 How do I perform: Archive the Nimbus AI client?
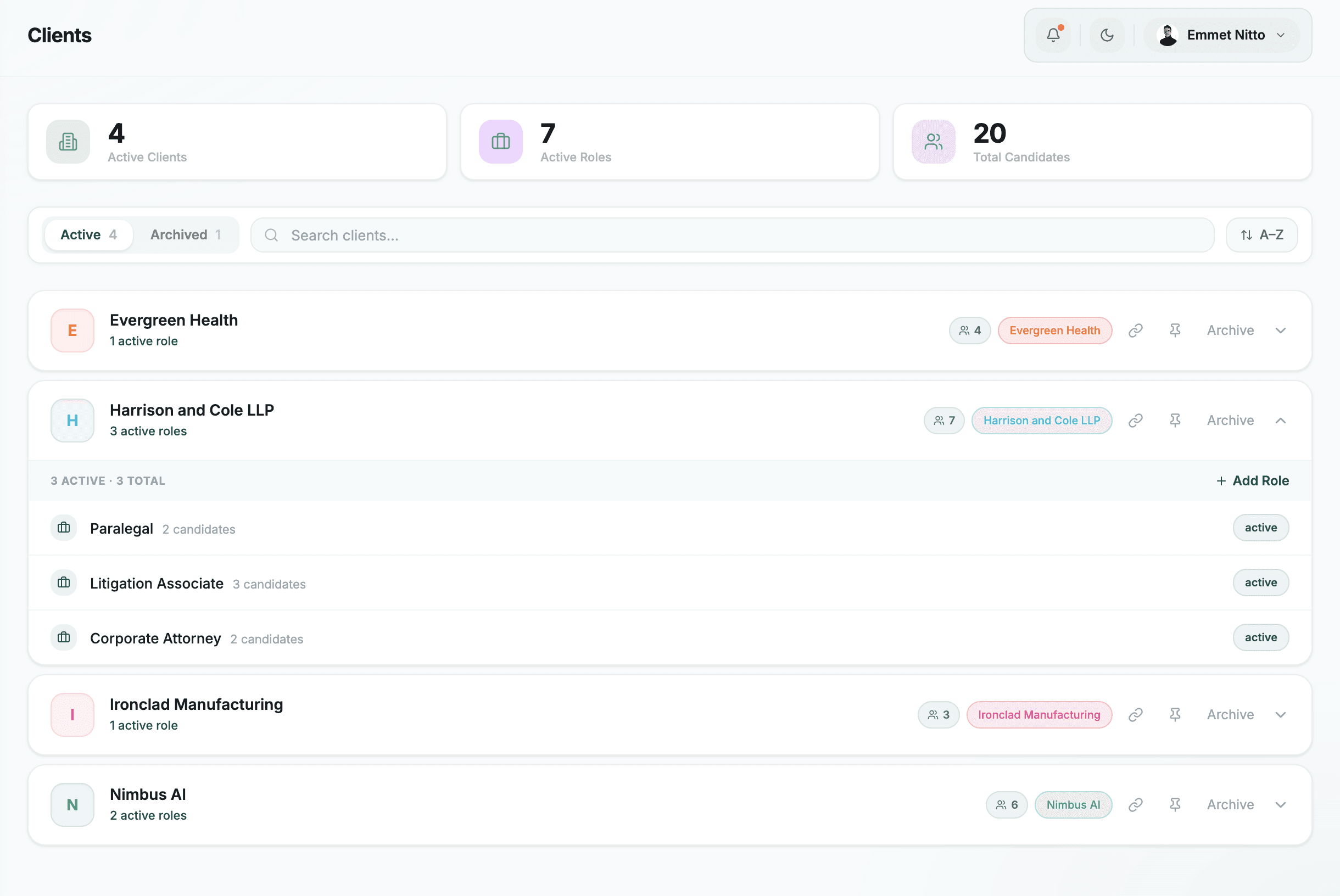[1230, 804]
